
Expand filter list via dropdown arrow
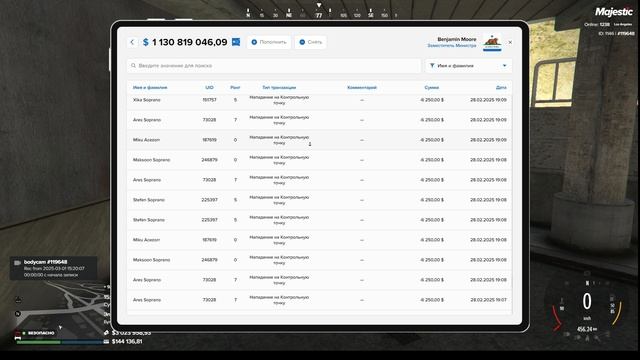[x=504, y=66]
